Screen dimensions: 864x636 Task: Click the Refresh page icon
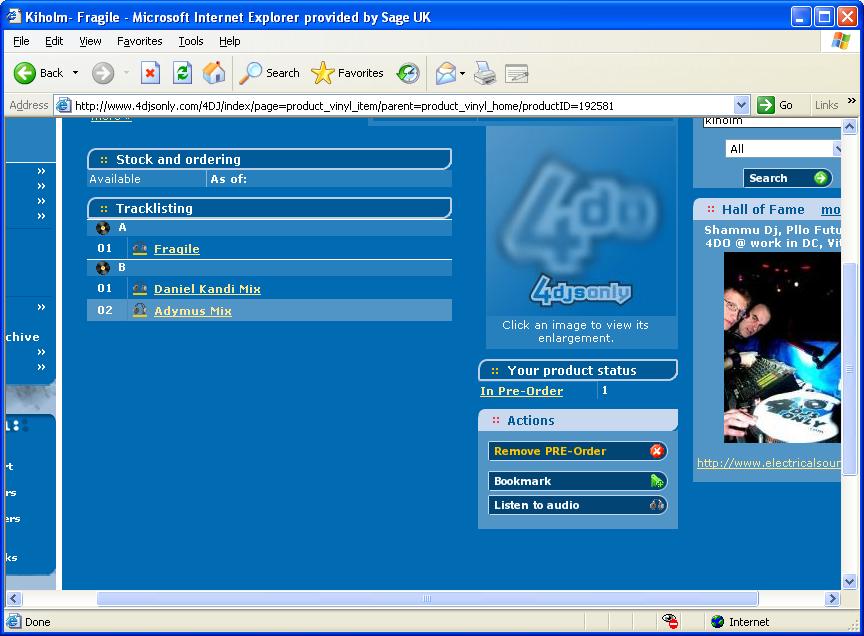(x=182, y=73)
